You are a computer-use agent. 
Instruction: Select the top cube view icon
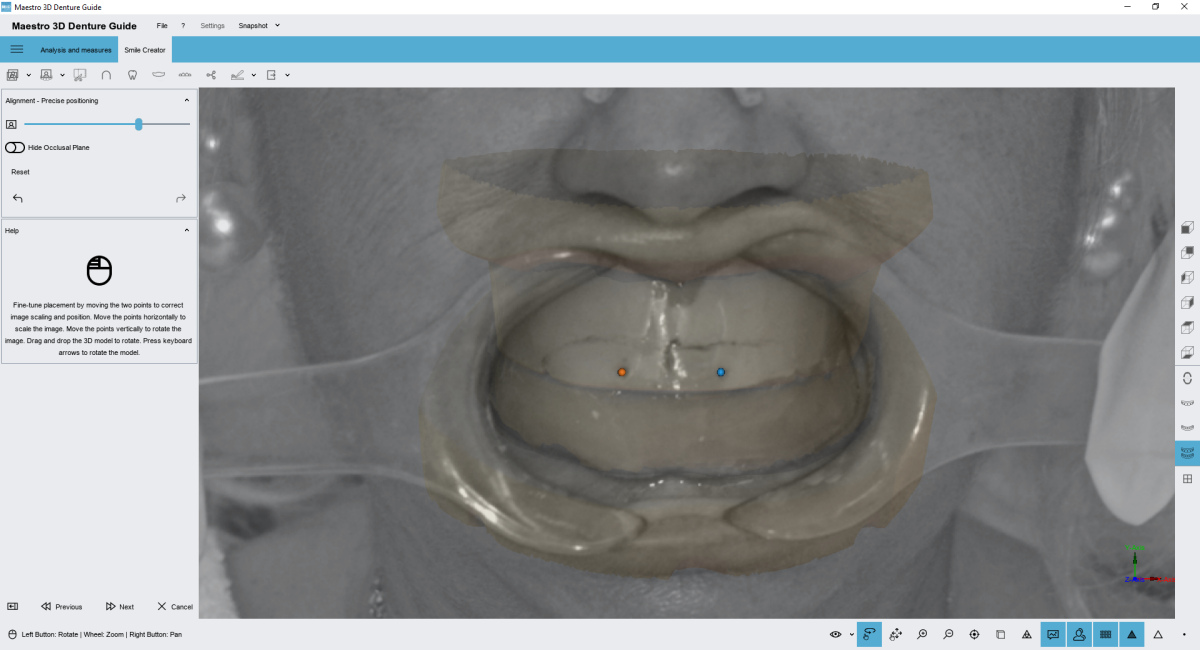[1187, 328]
